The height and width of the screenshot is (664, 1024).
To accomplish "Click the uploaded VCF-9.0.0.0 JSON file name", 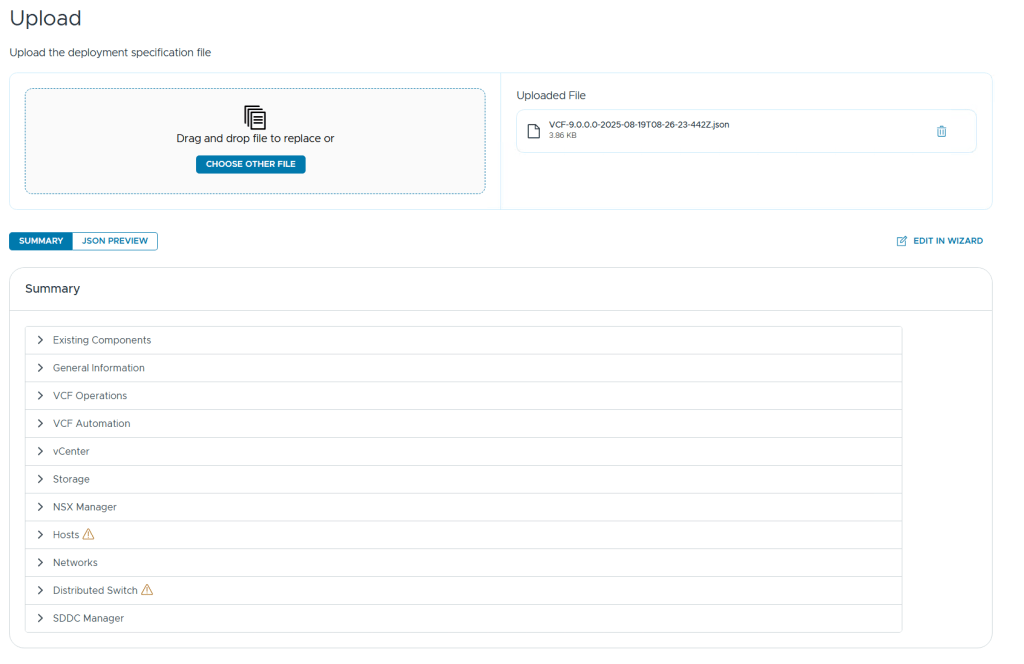I will (x=639, y=125).
